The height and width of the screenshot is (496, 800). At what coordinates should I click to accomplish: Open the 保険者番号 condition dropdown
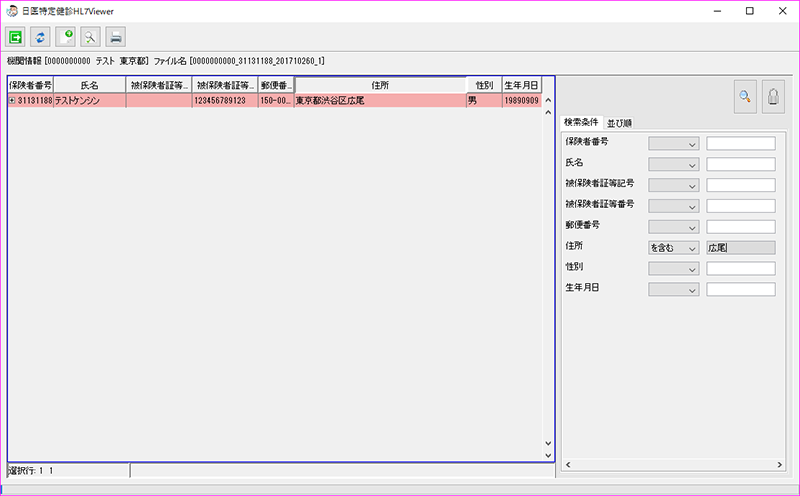click(x=673, y=143)
